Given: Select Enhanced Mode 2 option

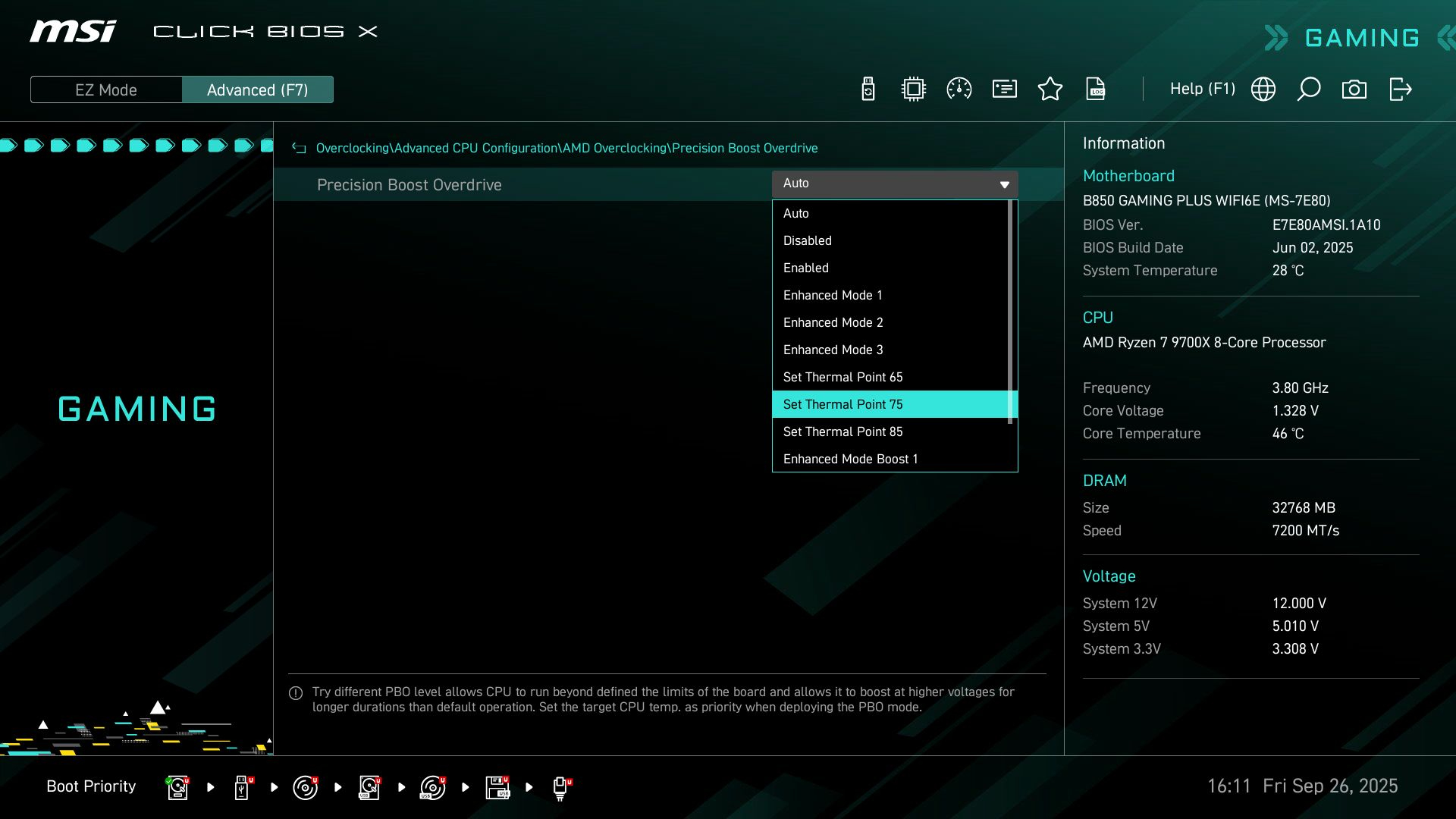Looking at the screenshot, I should 833,322.
